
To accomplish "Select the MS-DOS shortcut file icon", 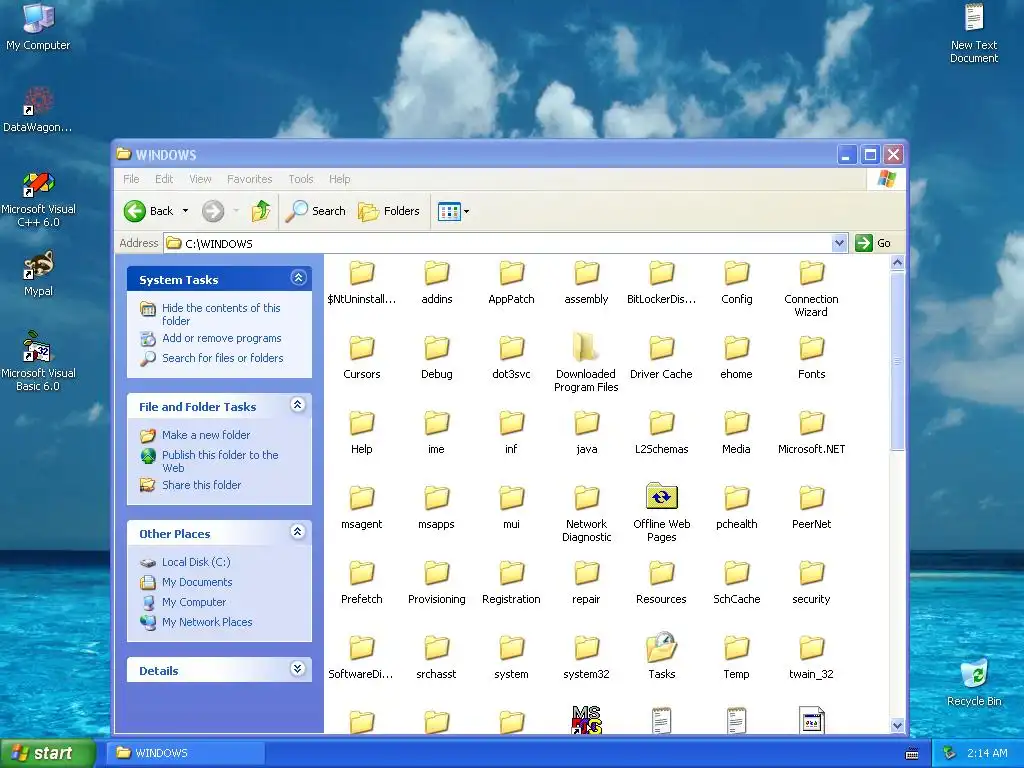I will (586, 720).
